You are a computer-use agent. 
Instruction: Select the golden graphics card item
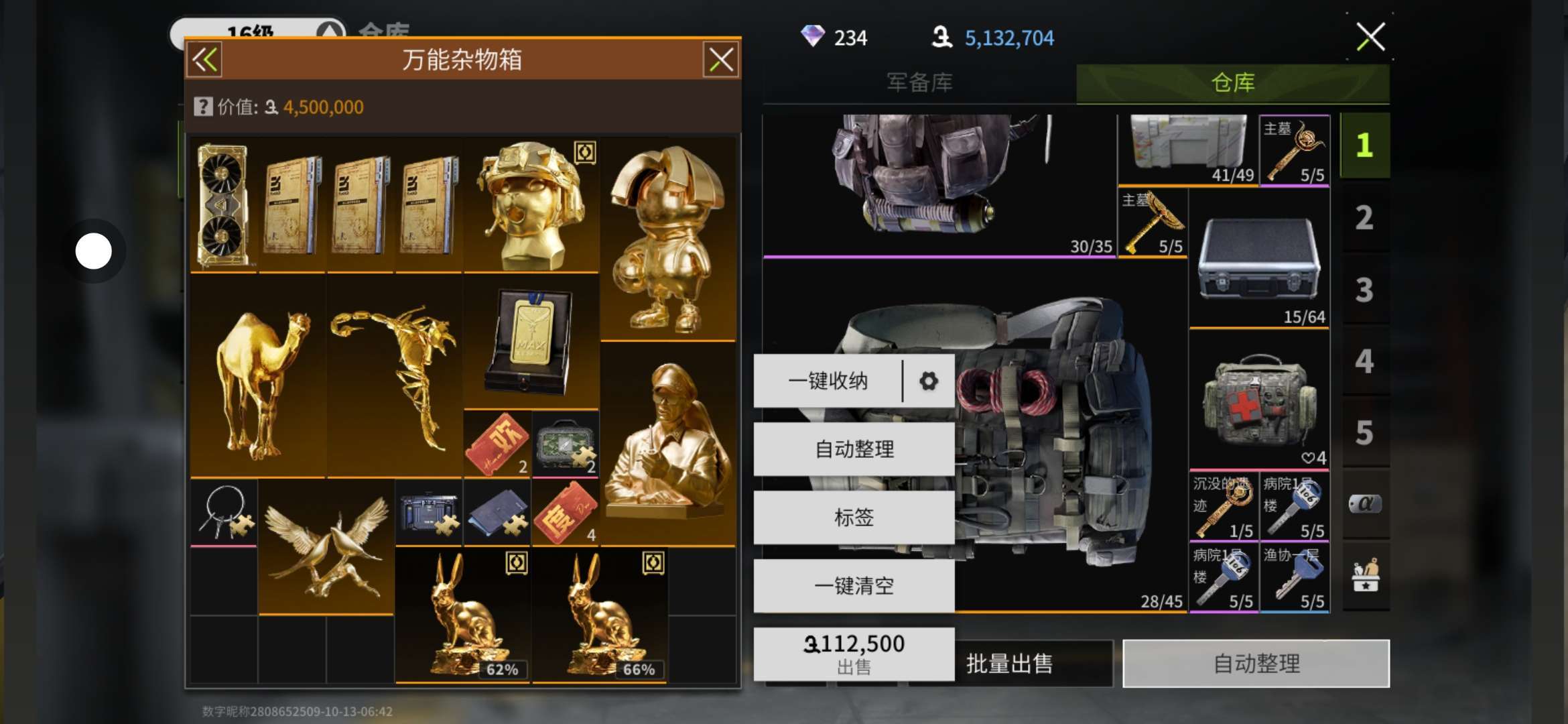(224, 204)
